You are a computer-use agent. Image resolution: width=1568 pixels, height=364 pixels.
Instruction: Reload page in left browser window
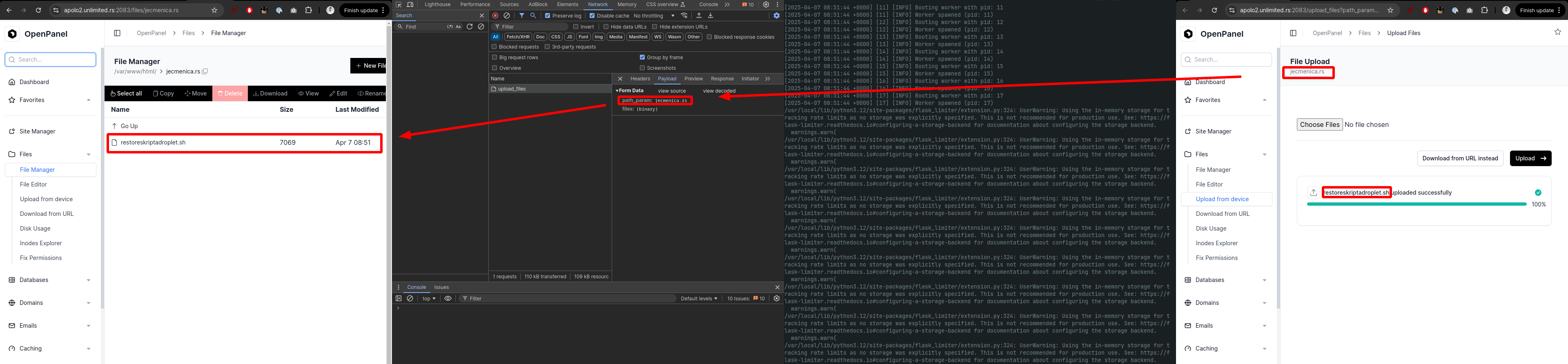click(38, 10)
